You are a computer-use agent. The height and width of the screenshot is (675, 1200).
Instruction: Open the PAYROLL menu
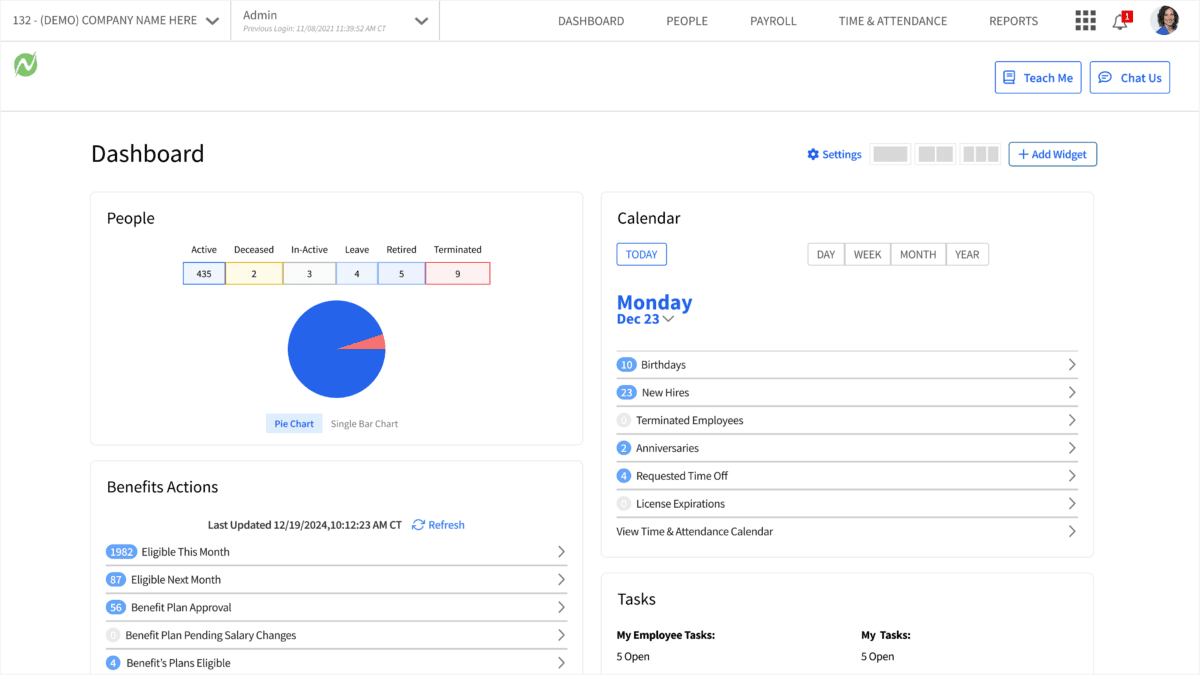pyautogui.click(x=773, y=20)
